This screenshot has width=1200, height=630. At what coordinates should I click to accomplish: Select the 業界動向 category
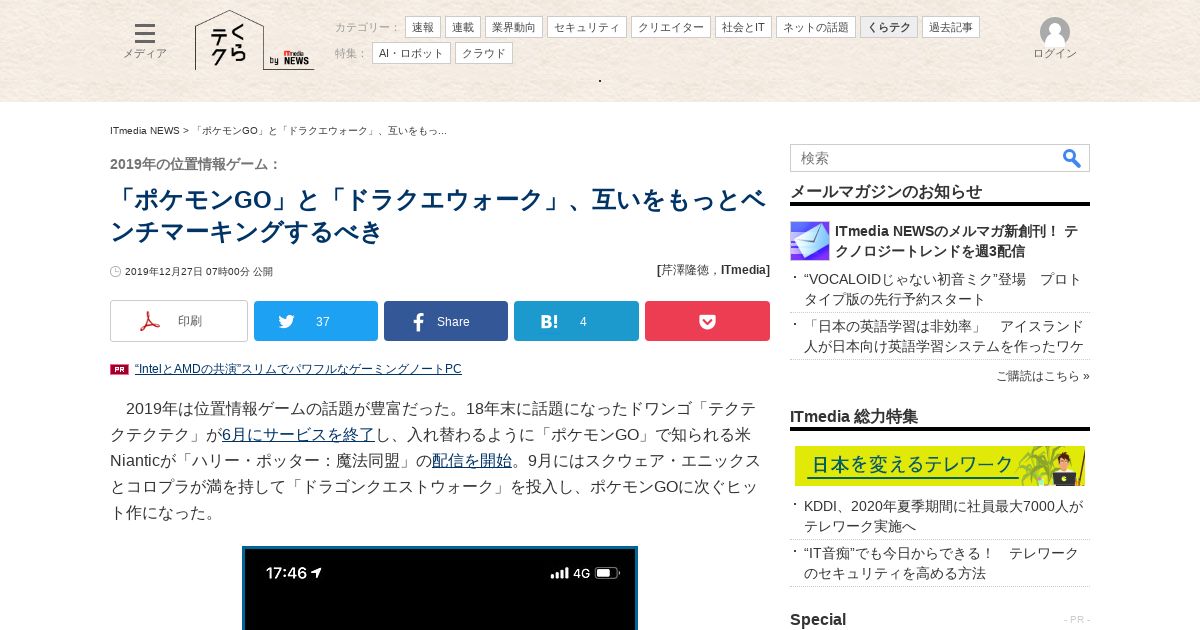coord(514,27)
